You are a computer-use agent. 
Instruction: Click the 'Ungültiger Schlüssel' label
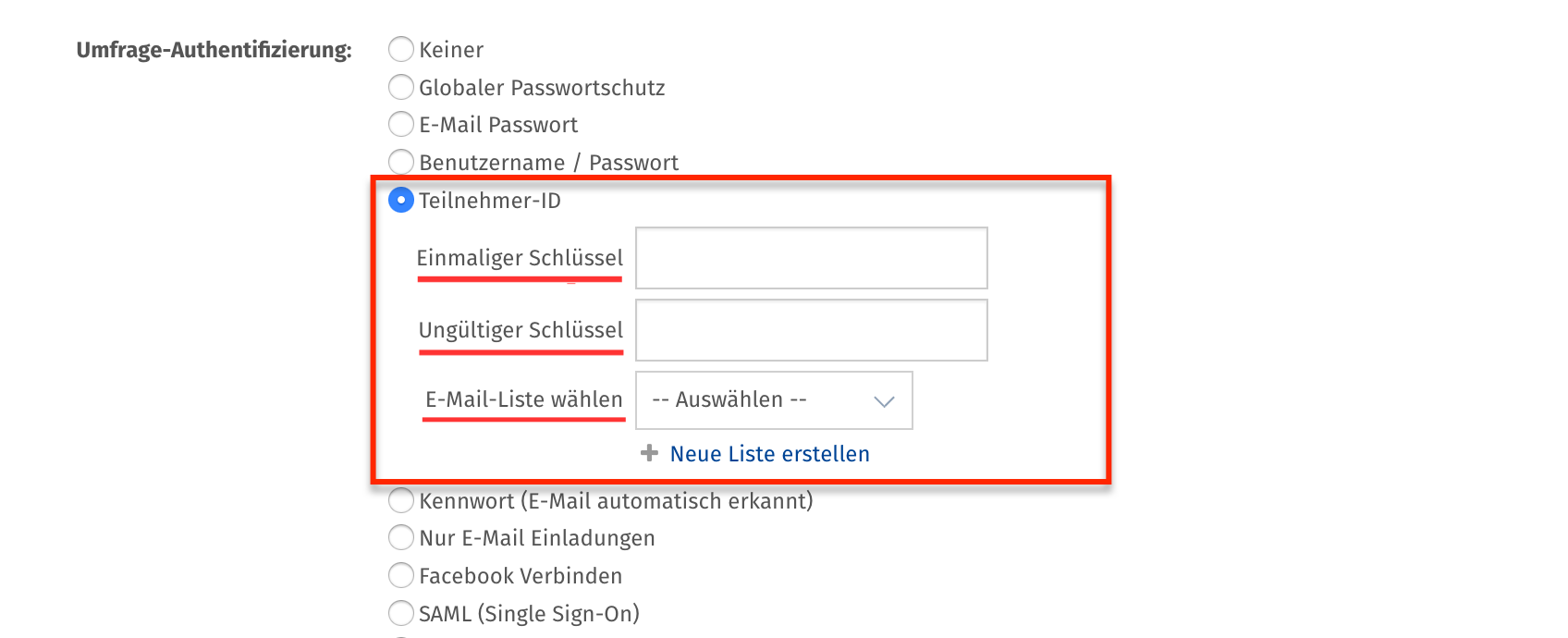[x=521, y=330]
